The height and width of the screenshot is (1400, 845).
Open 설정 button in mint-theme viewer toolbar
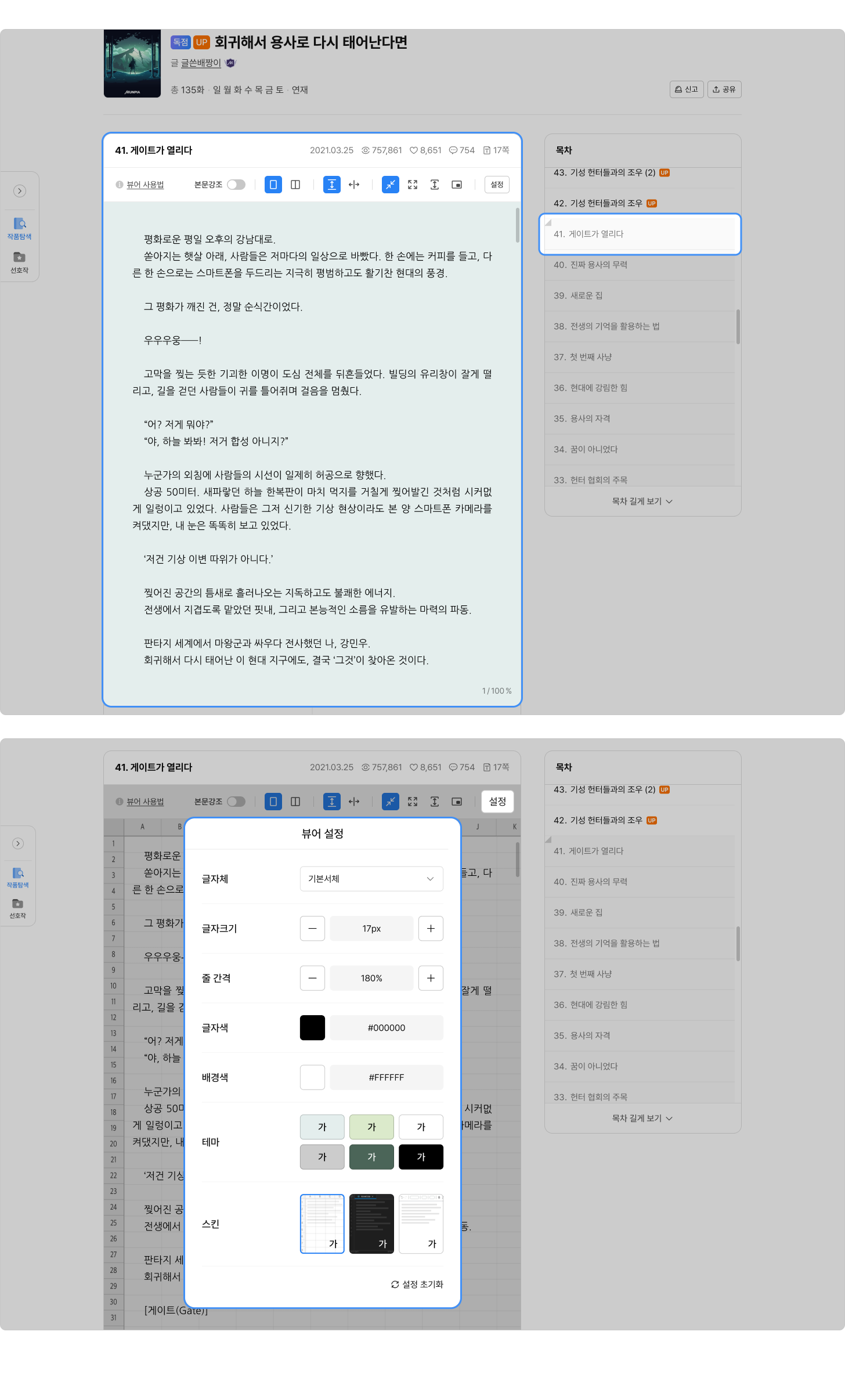click(x=497, y=185)
